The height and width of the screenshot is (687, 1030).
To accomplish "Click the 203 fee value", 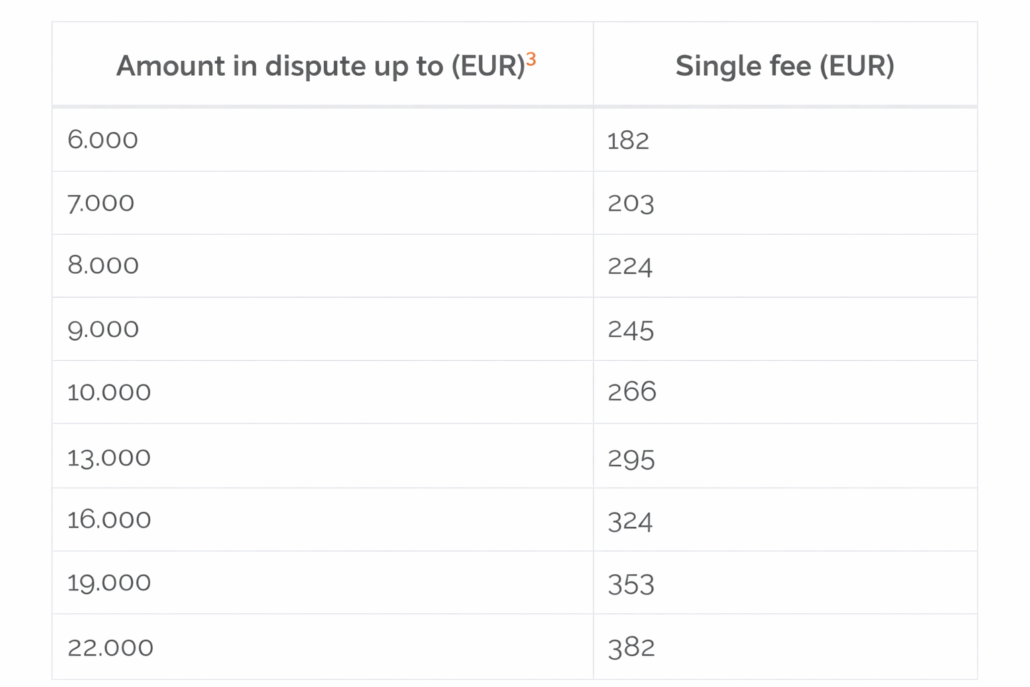I will [x=630, y=204].
